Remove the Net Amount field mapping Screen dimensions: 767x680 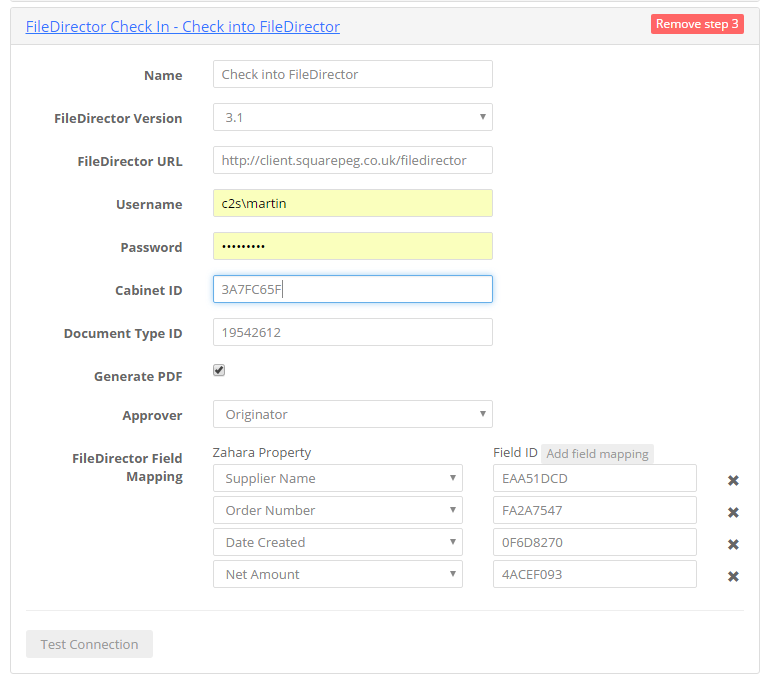point(733,576)
